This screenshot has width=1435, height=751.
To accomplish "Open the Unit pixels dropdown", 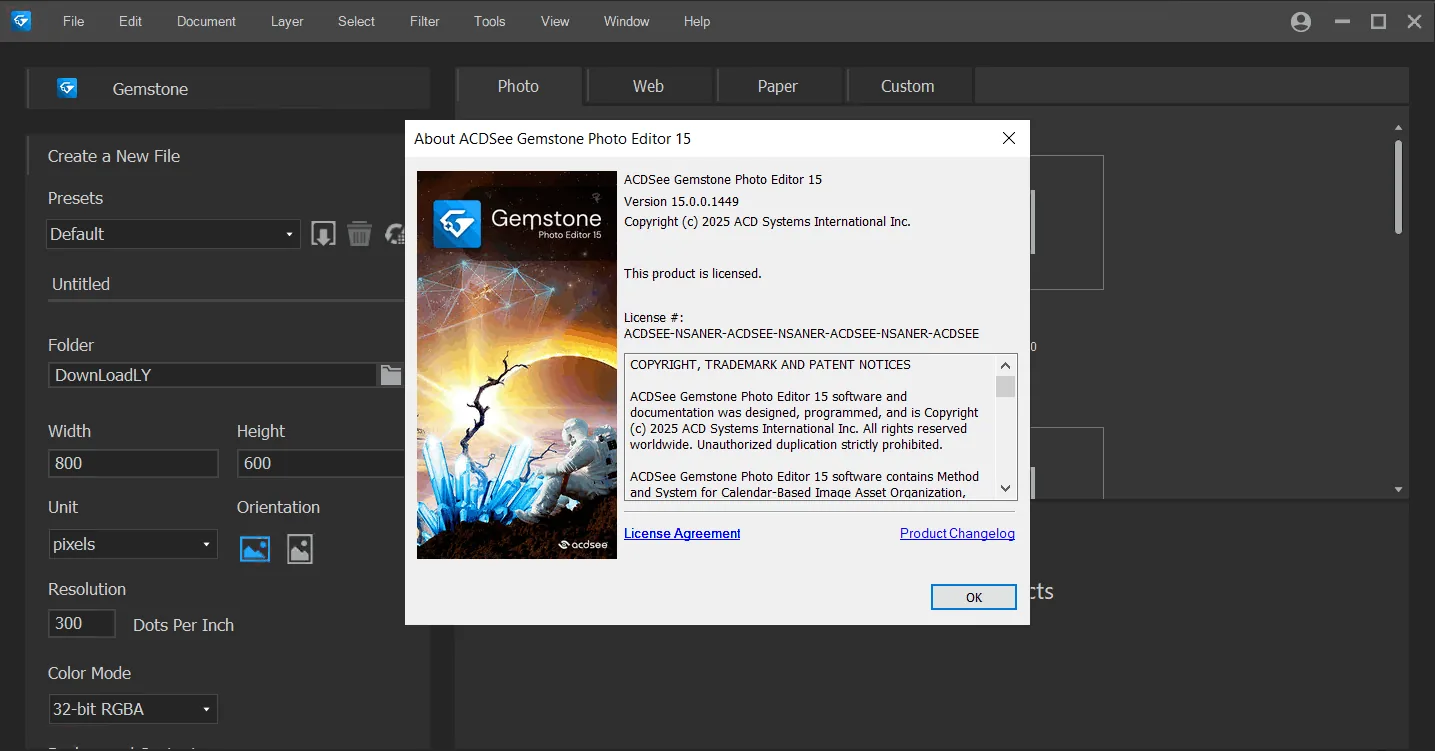I will click(x=133, y=544).
